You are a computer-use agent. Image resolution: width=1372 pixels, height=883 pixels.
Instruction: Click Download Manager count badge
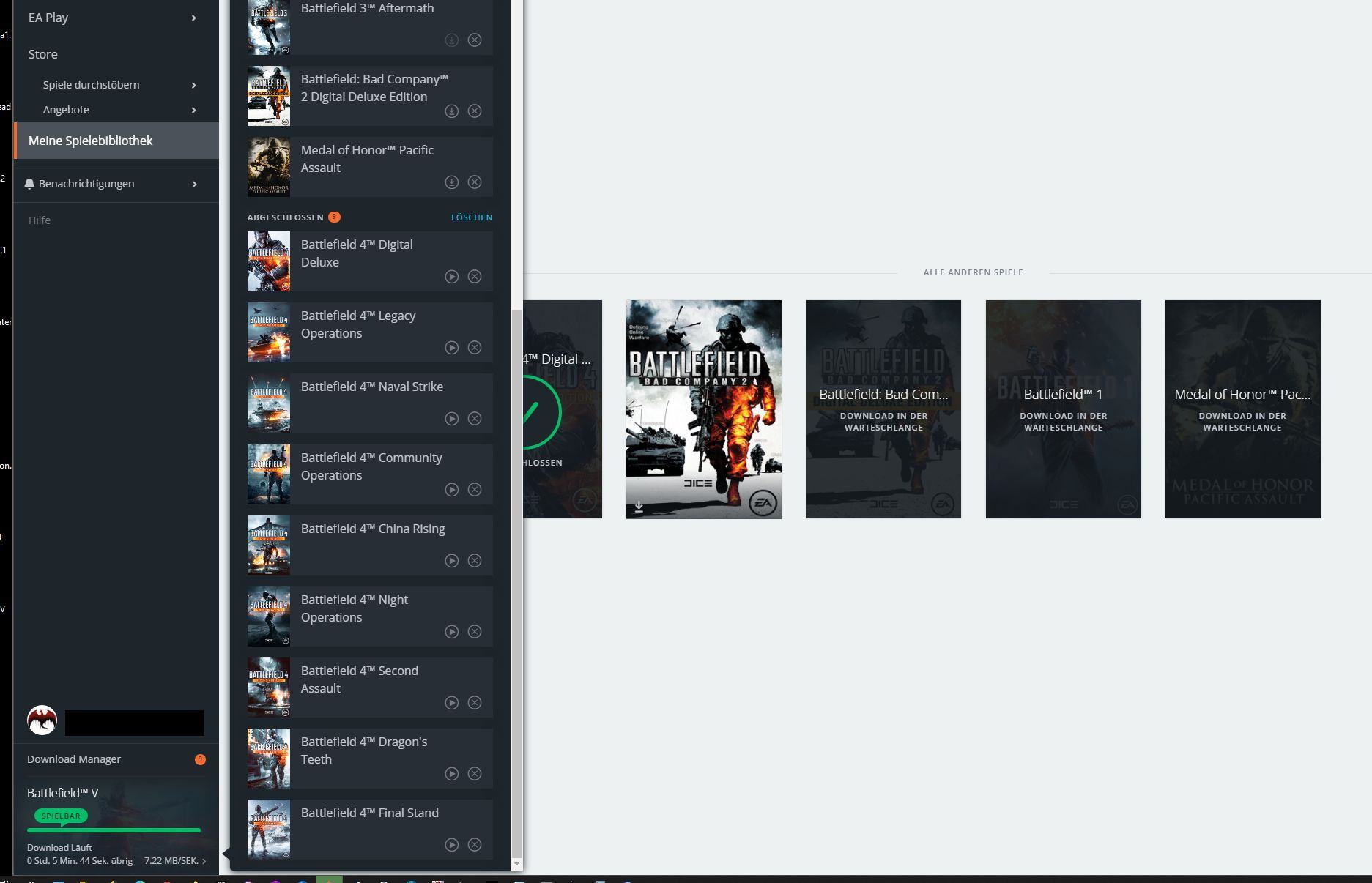200,759
